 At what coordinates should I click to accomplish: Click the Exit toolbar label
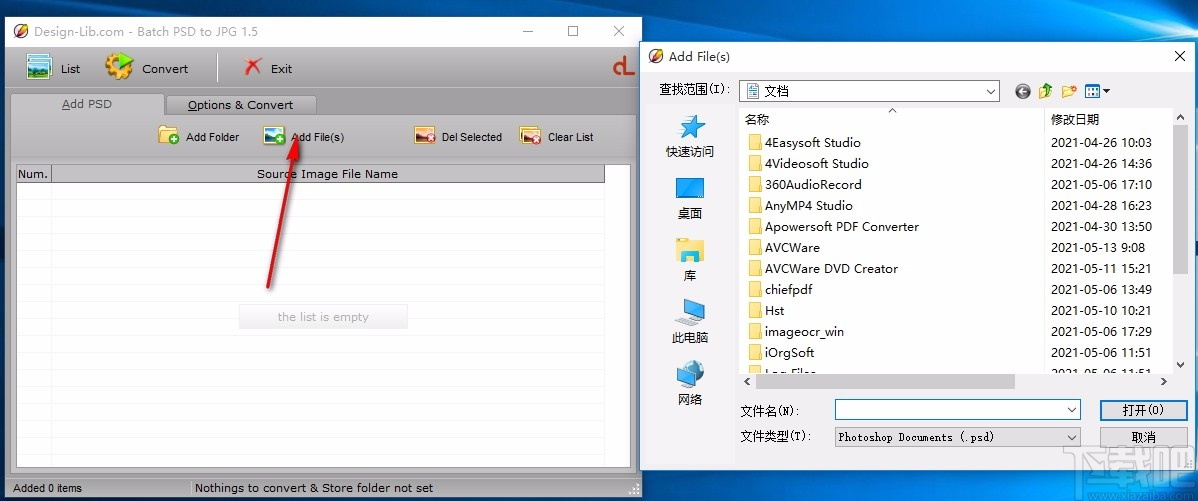pos(281,69)
